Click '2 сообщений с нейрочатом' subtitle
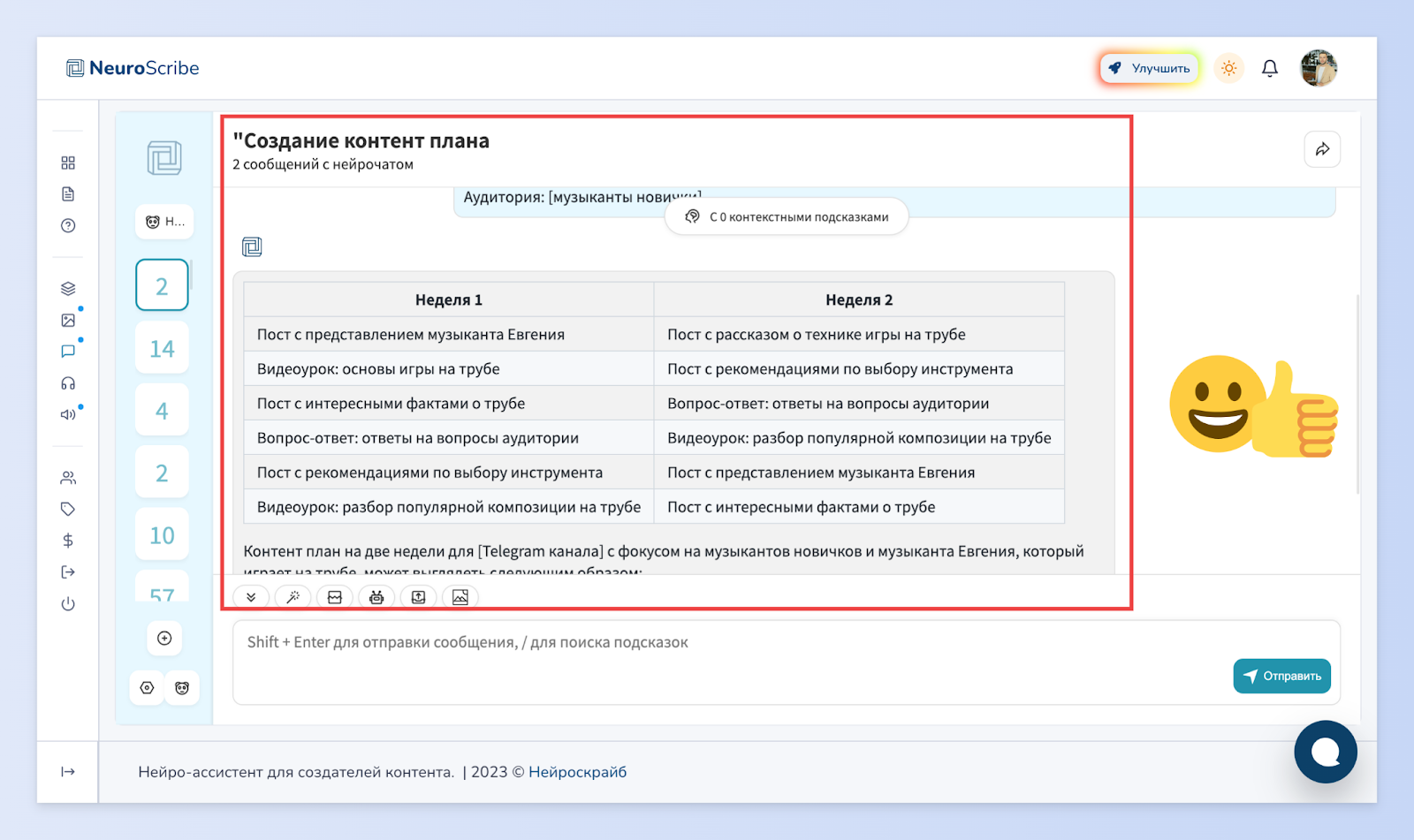Viewport: 1414px width, 840px height. [x=323, y=164]
